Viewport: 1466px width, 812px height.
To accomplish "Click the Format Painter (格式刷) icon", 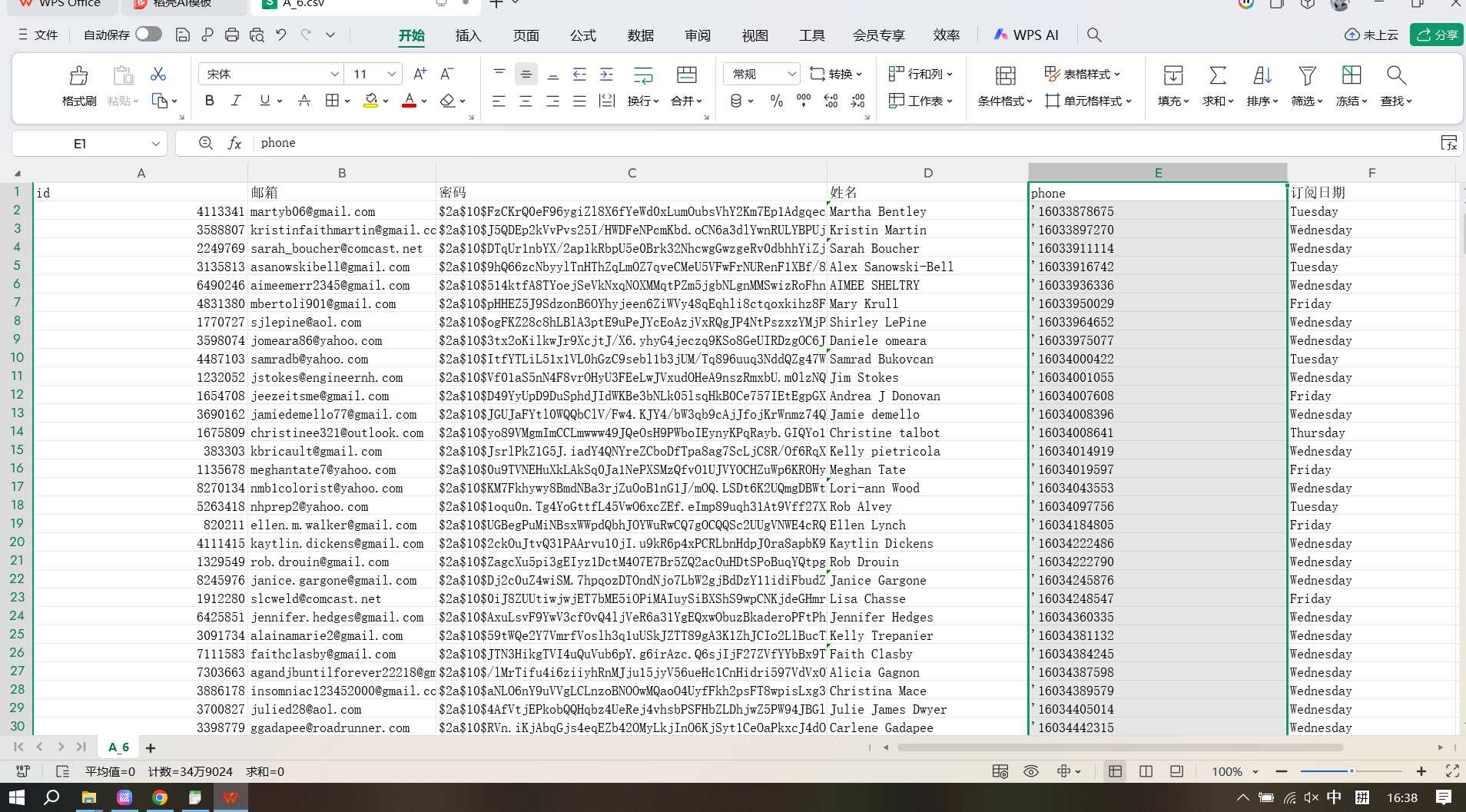I will 78,75.
